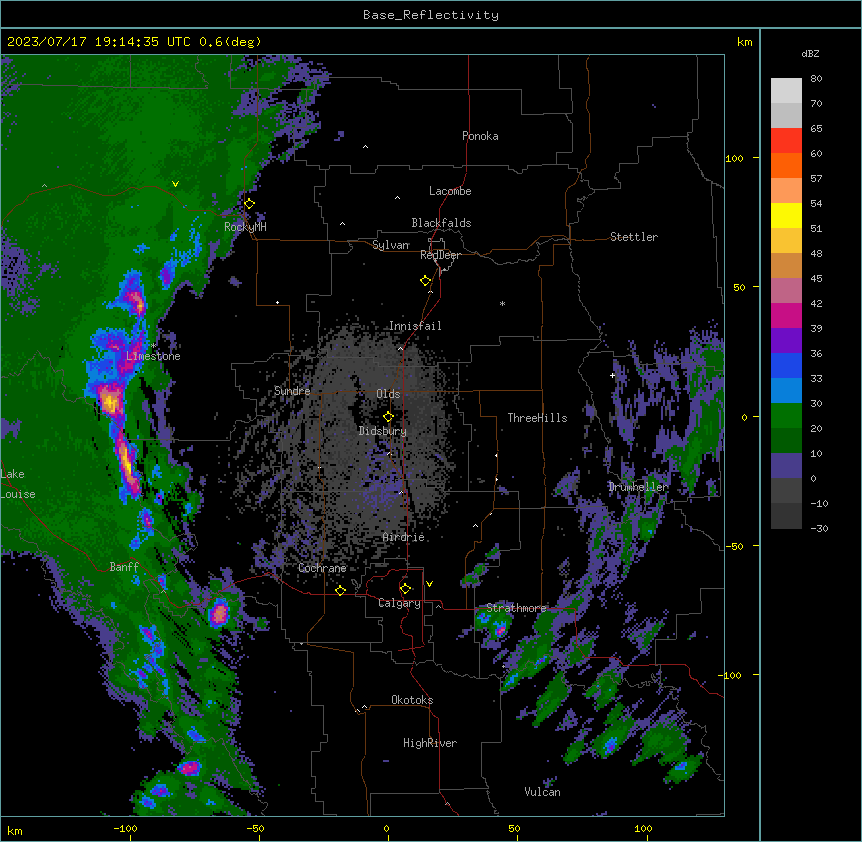
Task: Select the HighRiver map label
Action: (x=430, y=743)
